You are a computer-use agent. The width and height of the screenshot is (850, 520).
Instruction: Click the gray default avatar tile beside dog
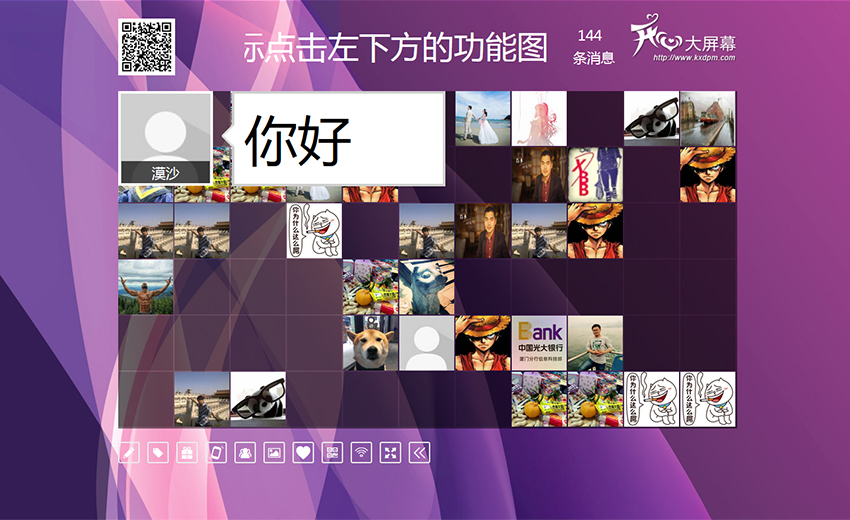click(x=427, y=344)
